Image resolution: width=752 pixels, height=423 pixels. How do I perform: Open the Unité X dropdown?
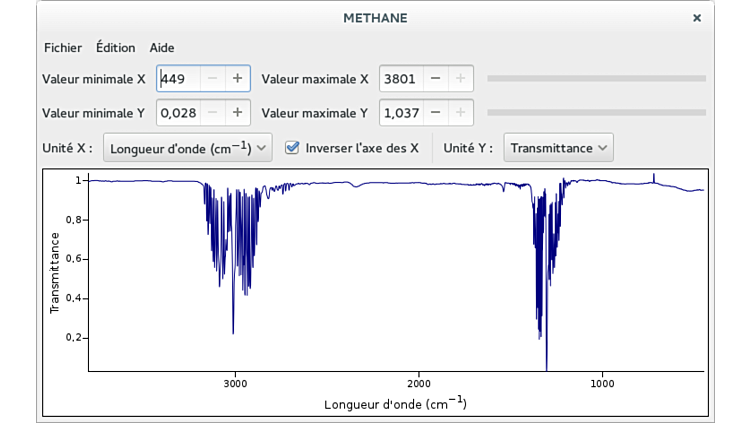point(188,148)
